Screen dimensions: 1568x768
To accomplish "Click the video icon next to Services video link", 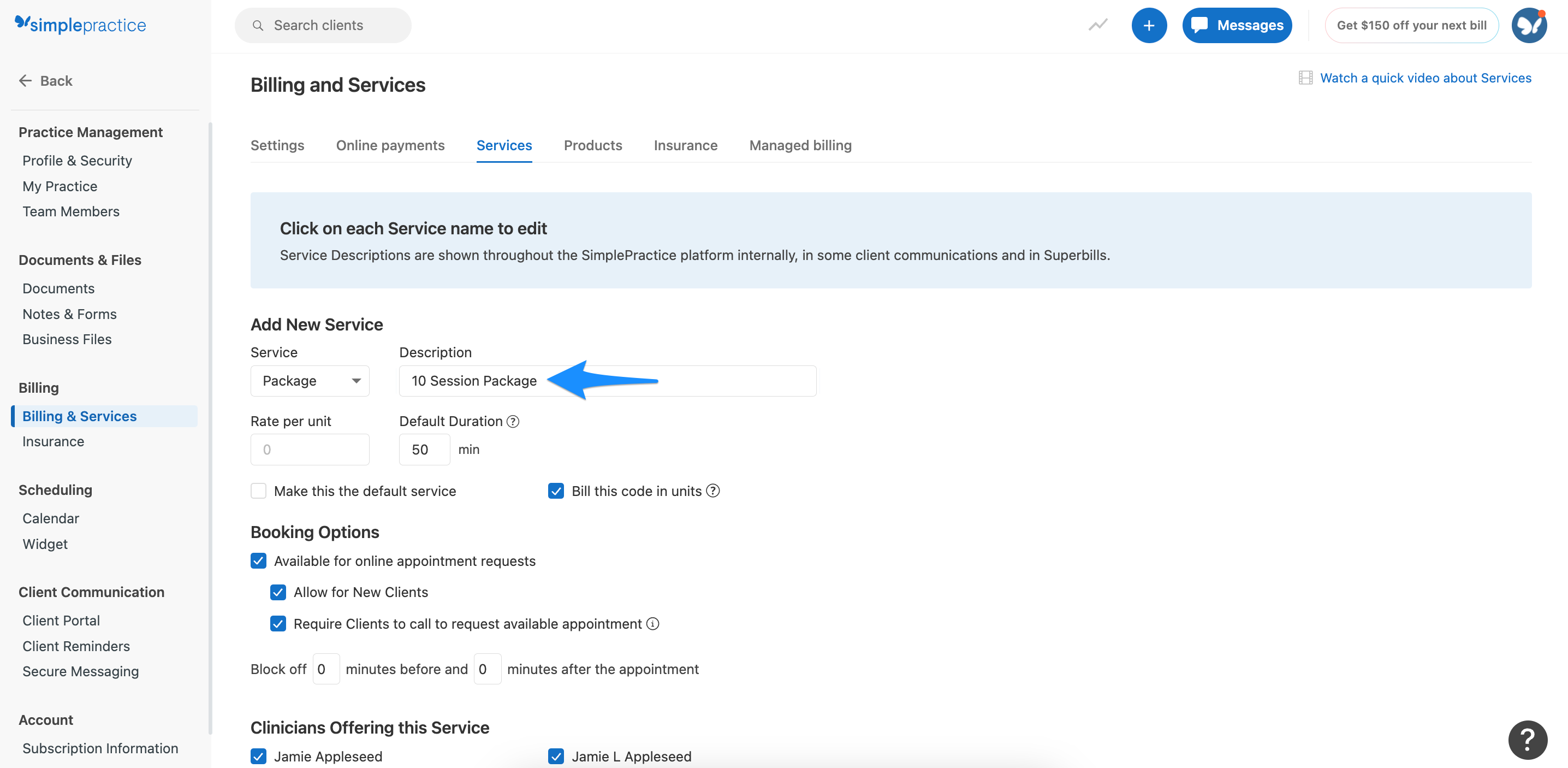I will click(1304, 78).
